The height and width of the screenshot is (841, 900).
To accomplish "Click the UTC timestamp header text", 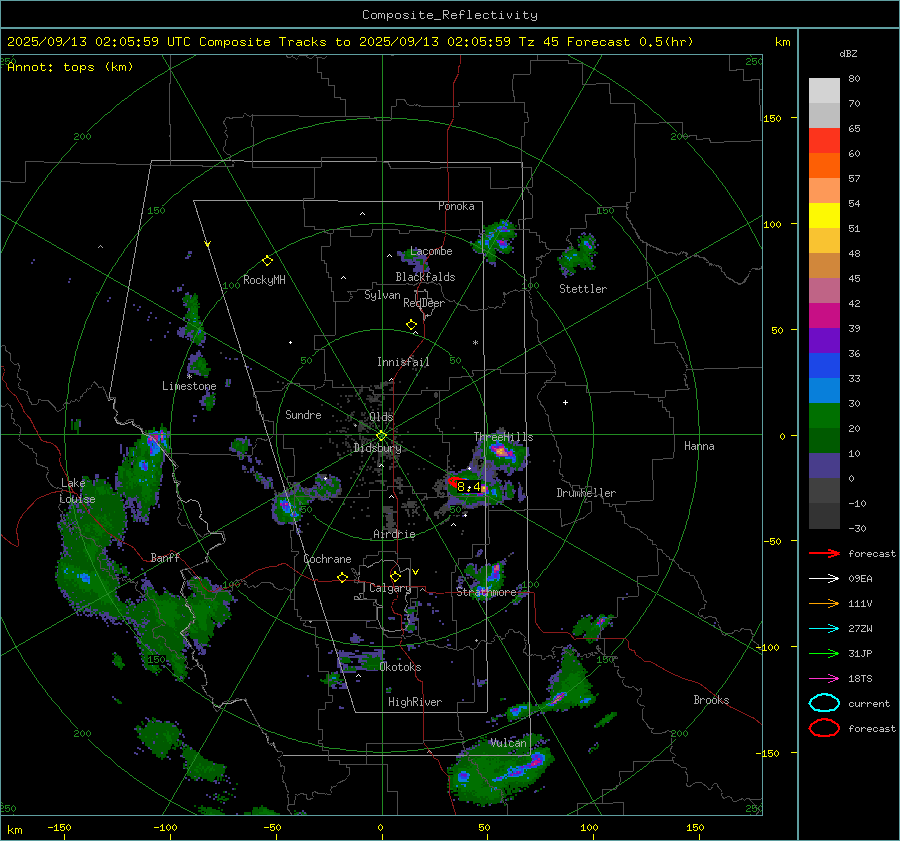I will pos(350,42).
